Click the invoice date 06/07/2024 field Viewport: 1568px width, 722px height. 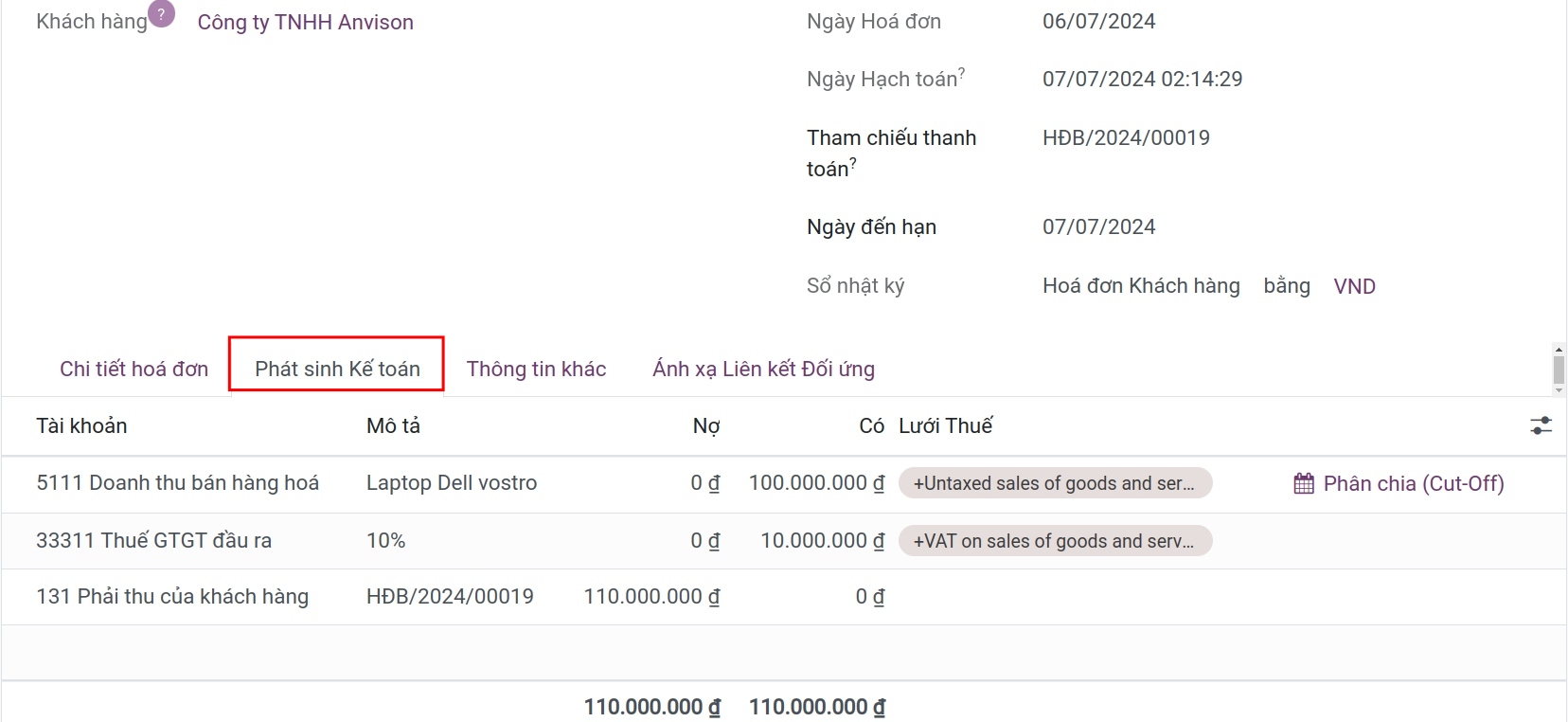pyautogui.click(x=1098, y=22)
